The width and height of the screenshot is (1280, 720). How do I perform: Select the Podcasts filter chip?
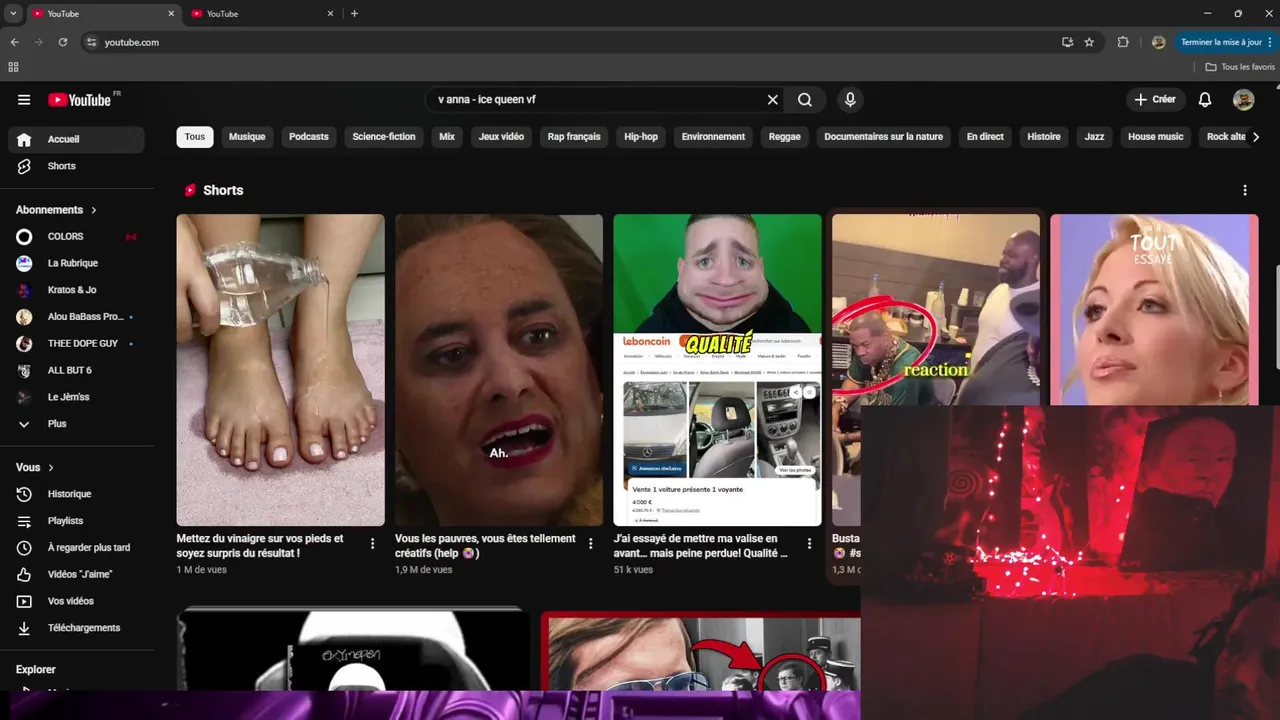(309, 137)
